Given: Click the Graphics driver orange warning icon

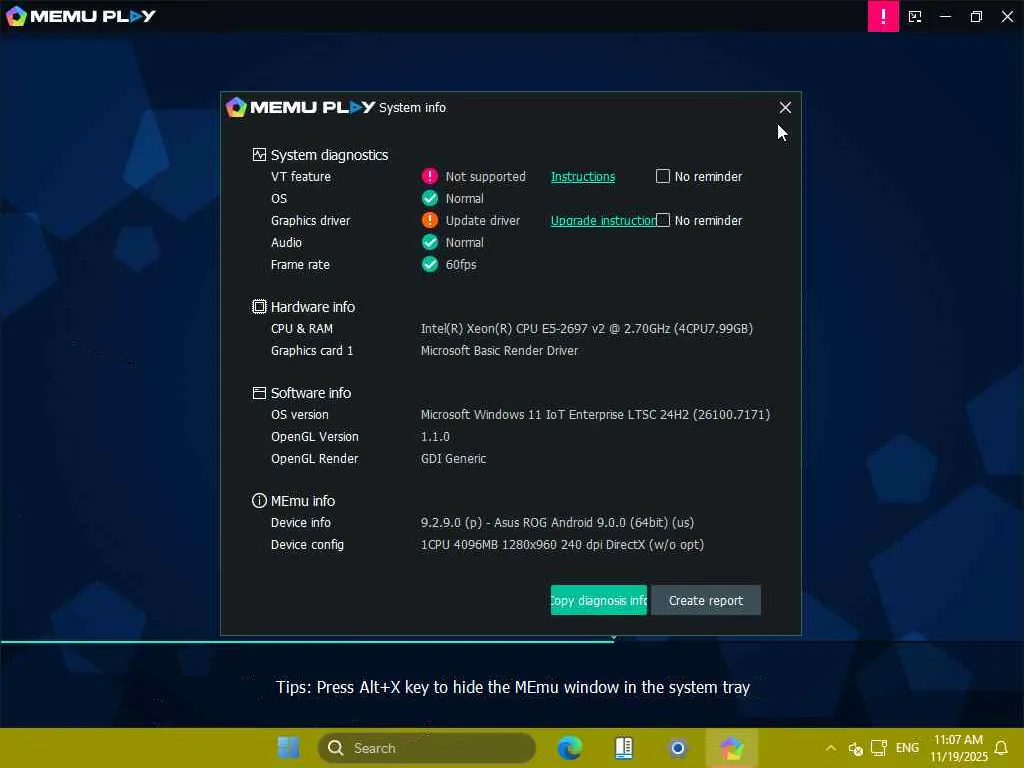Looking at the screenshot, I should [x=430, y=220].
